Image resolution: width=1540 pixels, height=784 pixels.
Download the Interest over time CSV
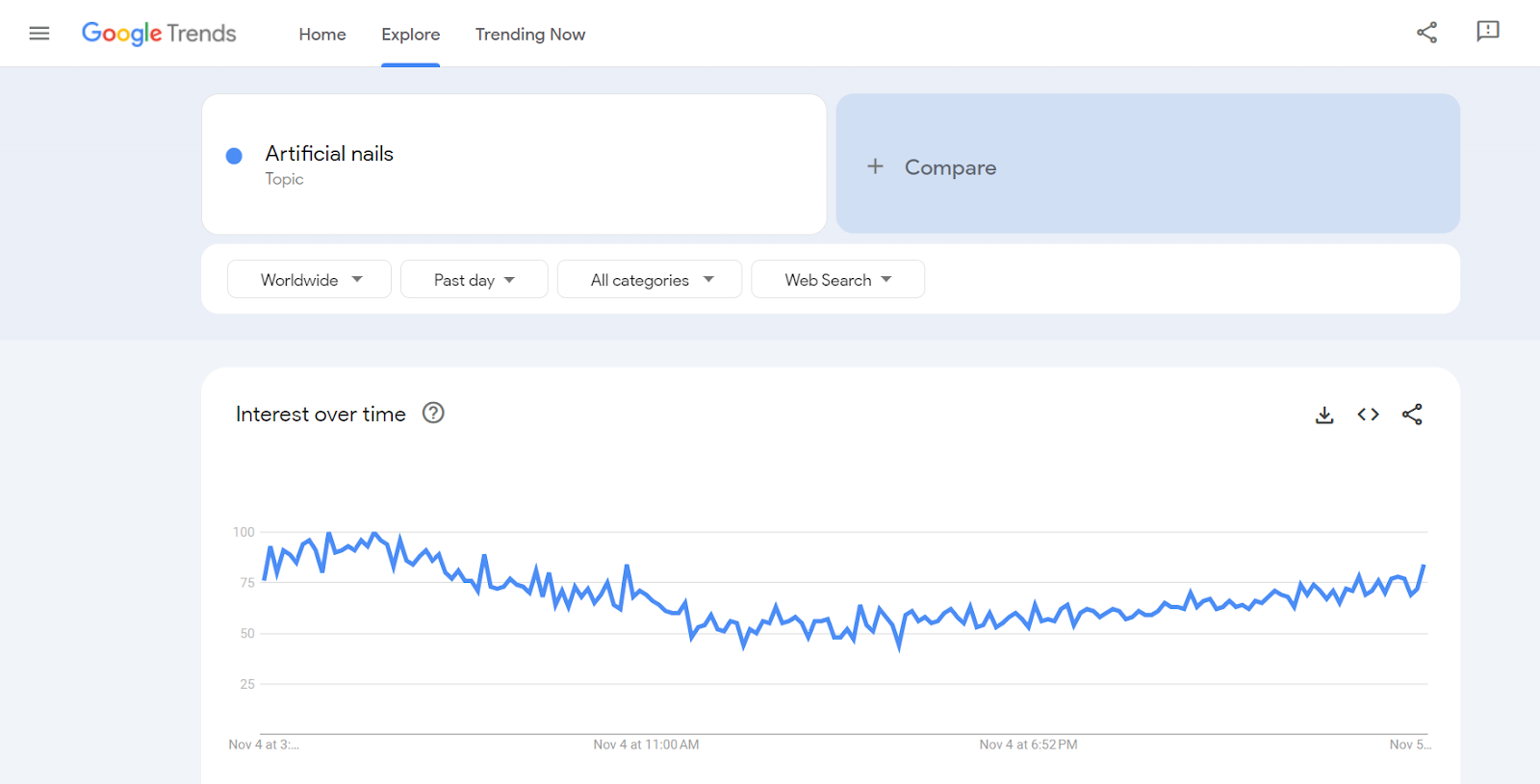[x=1324, y=415]
